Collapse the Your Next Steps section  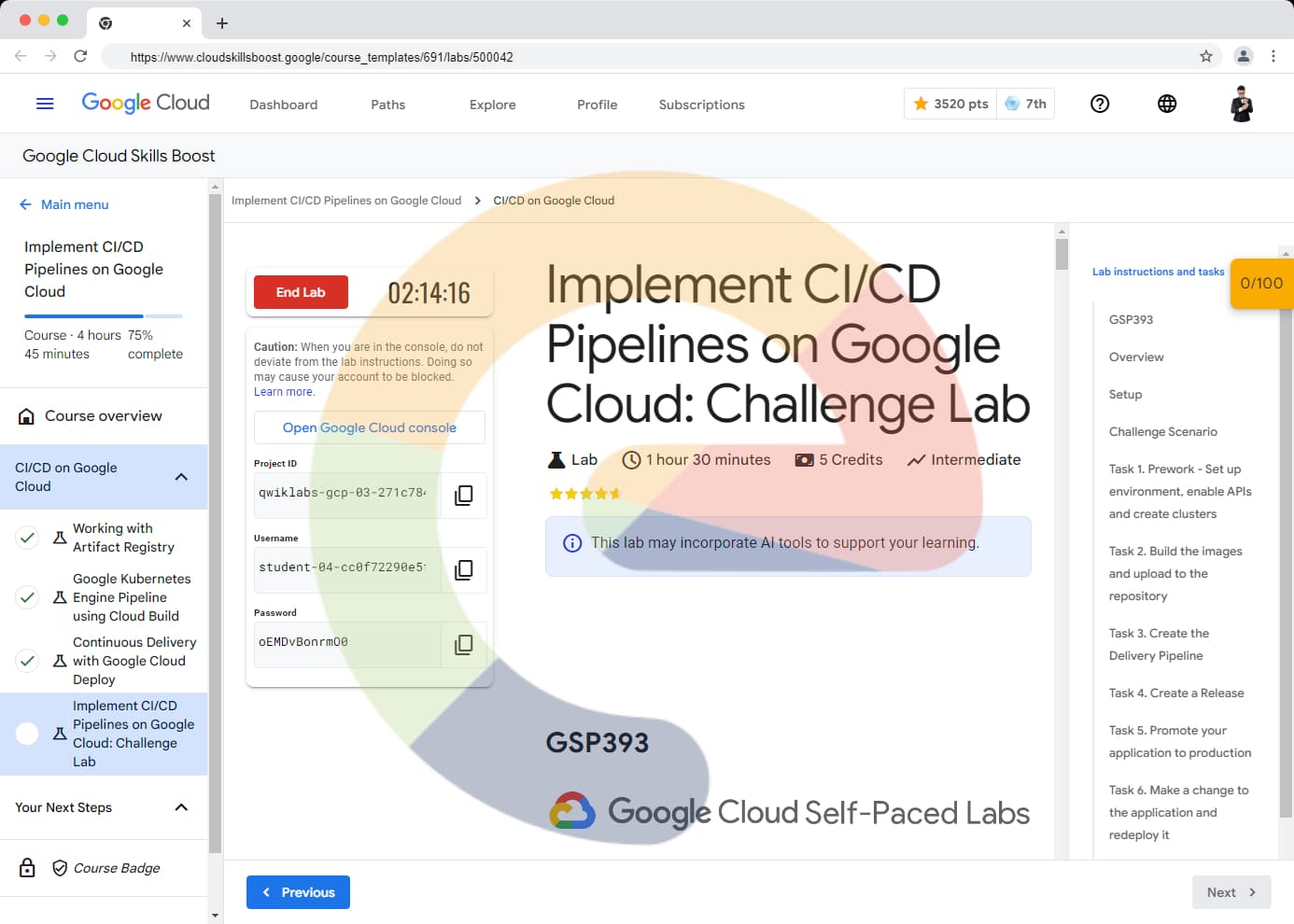point(181,807)
